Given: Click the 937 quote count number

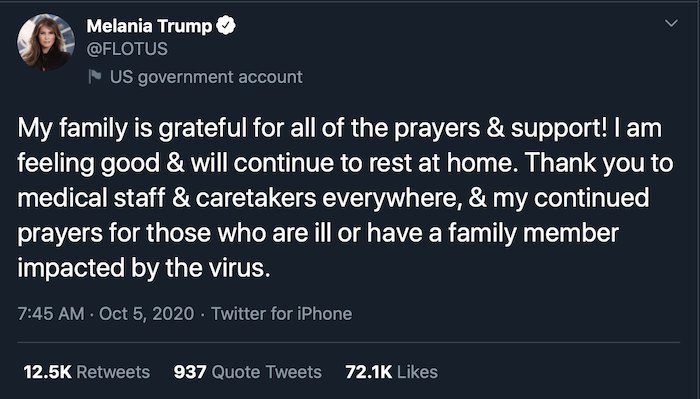Looking at the screenshot, I should [190, 372].
